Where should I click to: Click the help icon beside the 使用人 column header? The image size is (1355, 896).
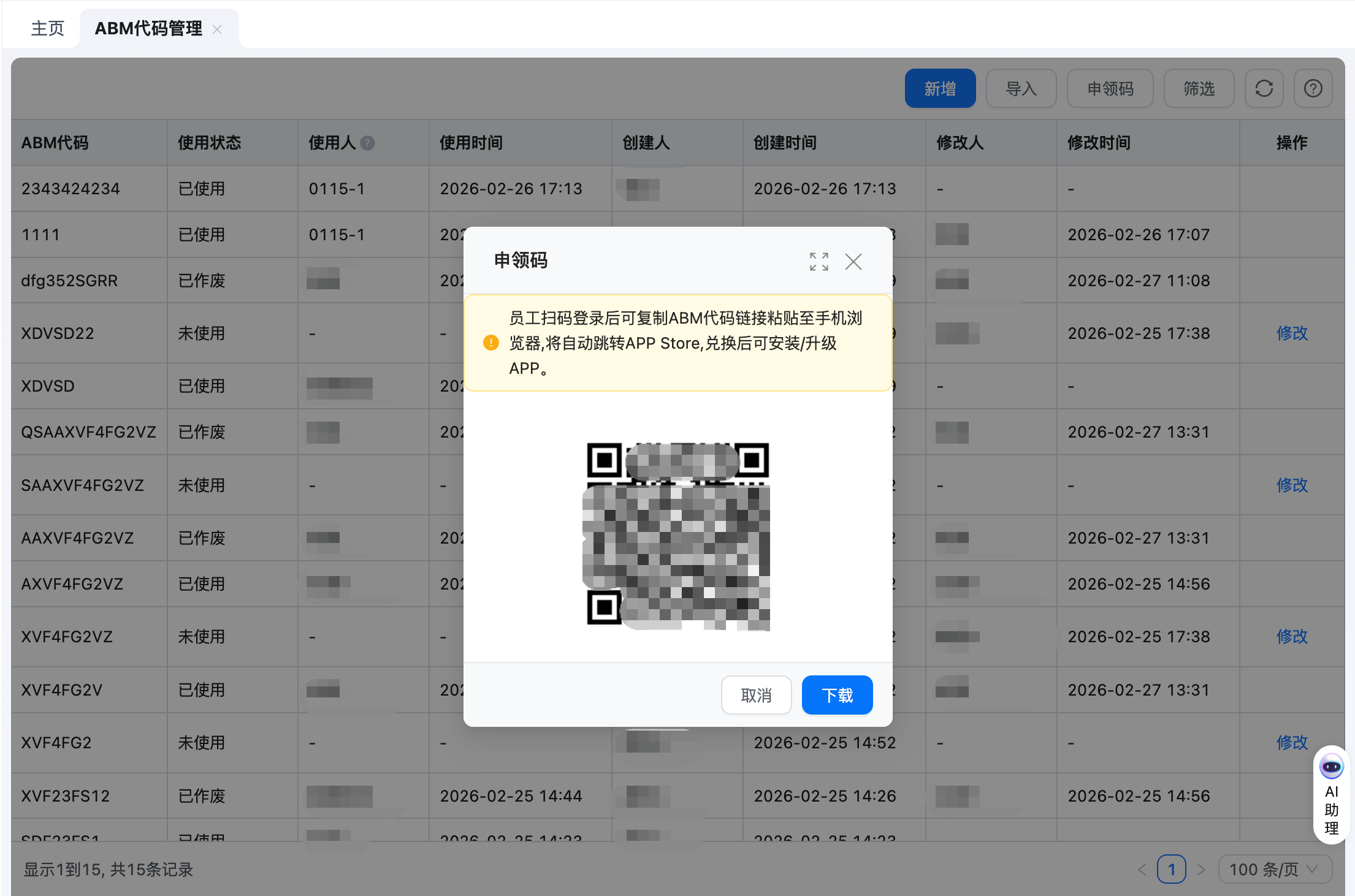point(367,143)
